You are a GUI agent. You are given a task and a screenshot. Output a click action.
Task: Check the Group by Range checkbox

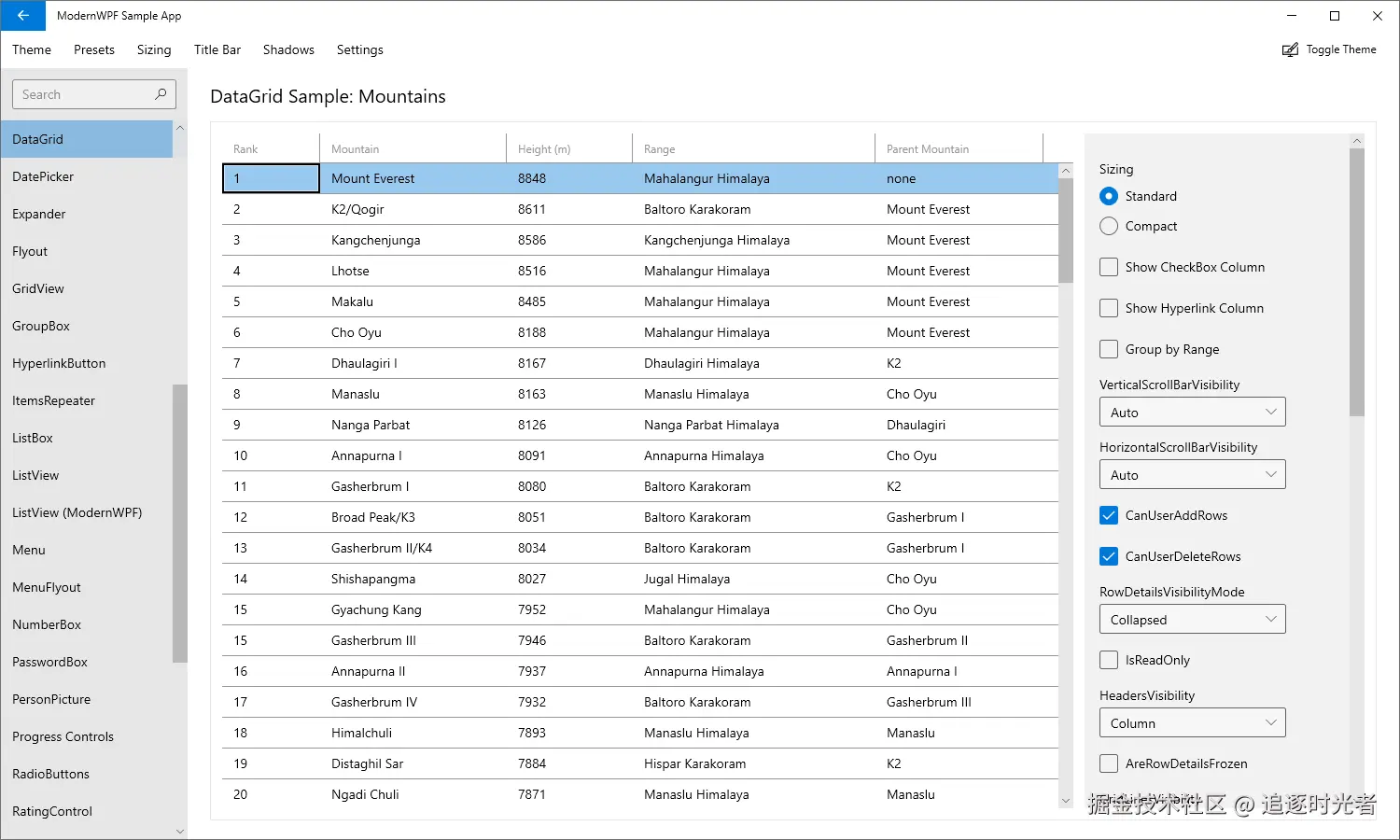coord(1109,349)
